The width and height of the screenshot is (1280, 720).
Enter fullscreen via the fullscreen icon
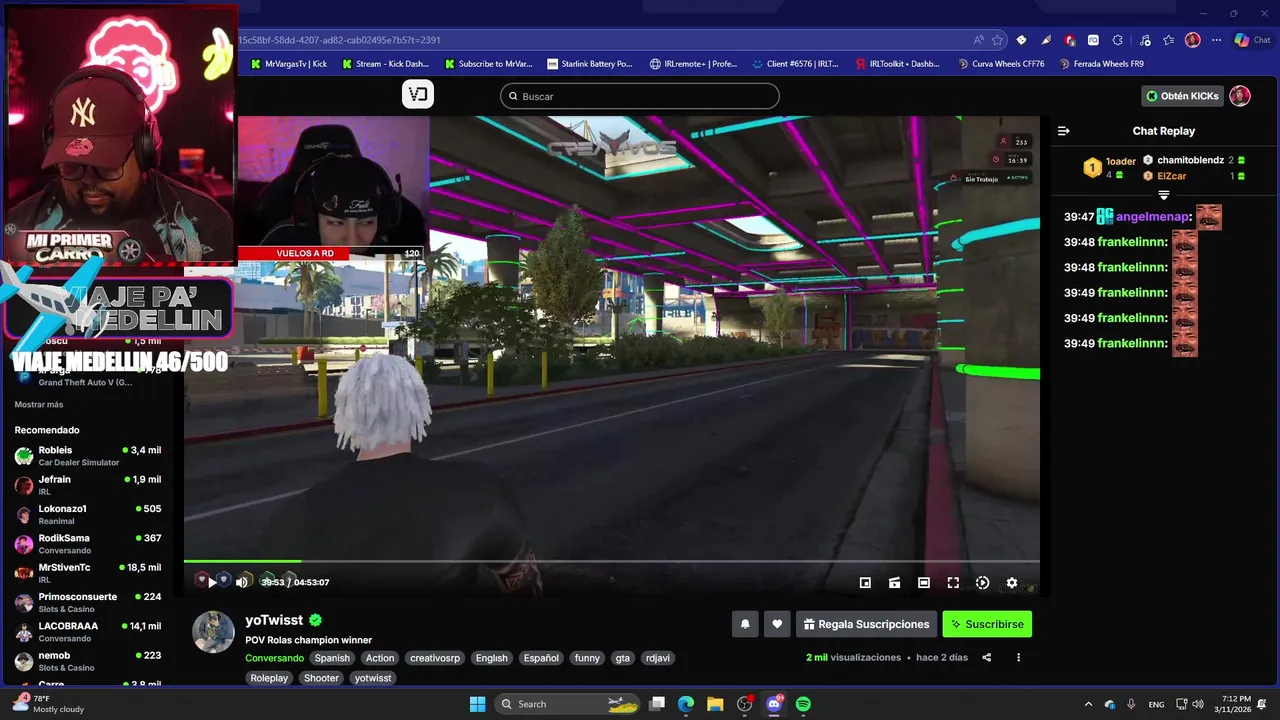[x=953, y=583]
